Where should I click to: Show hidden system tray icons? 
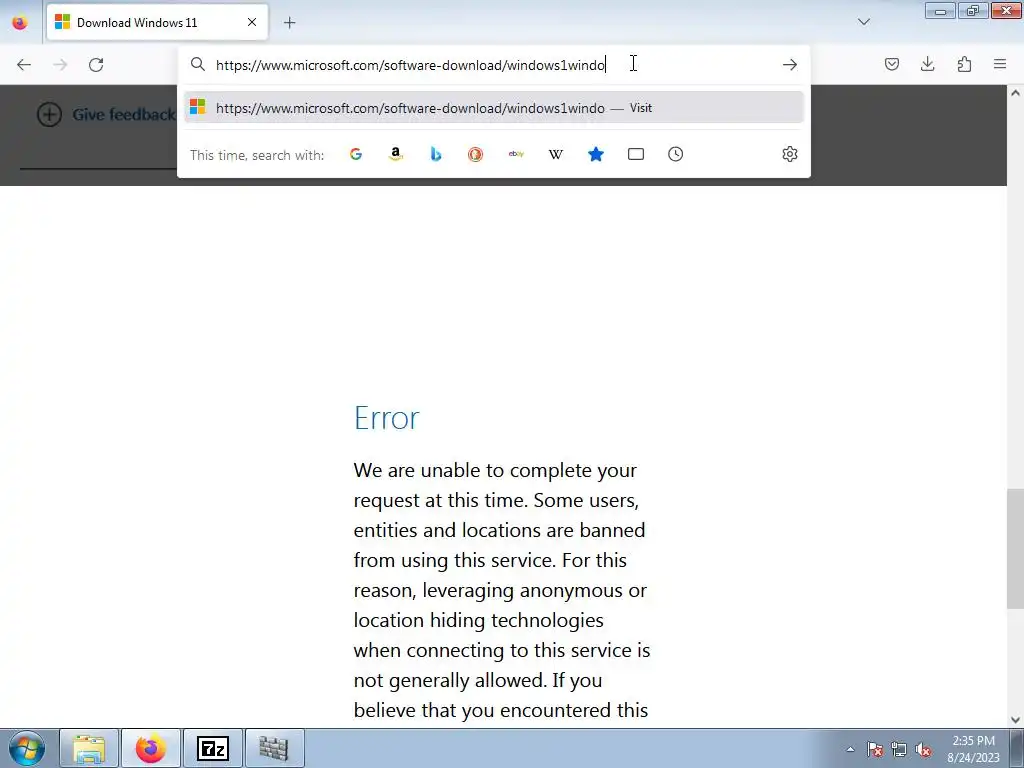(x=850, y=749)
